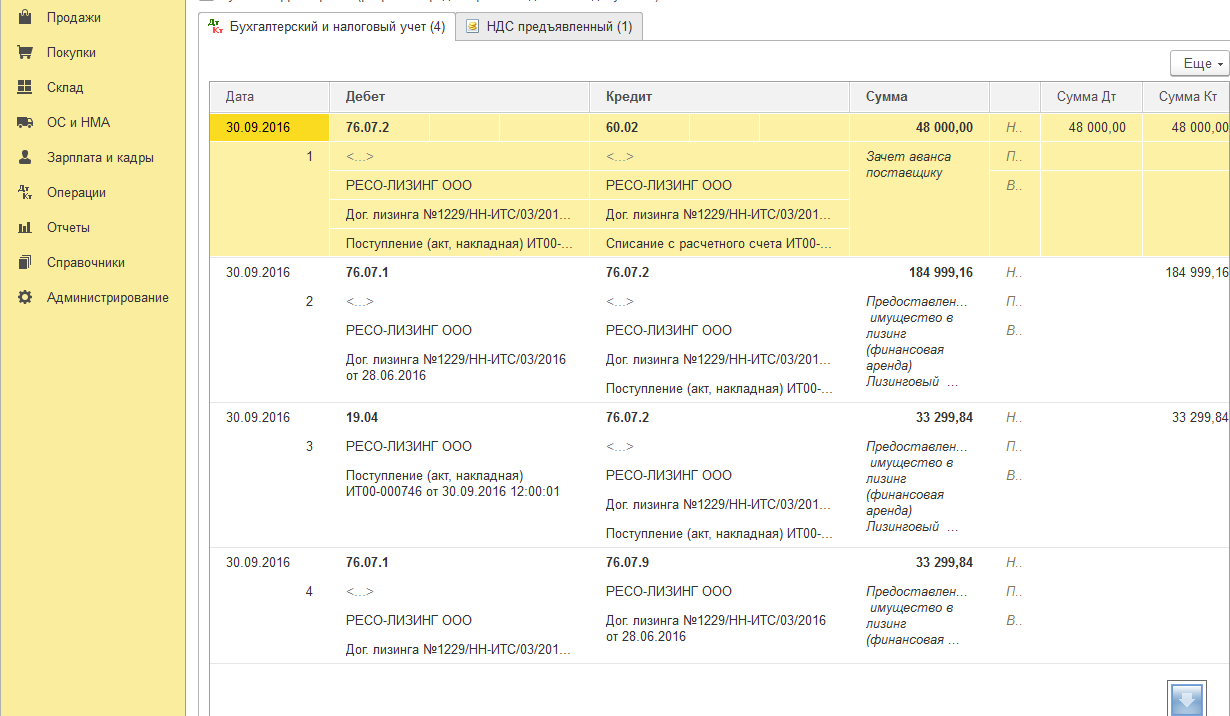Select row number 2 cell
The image size is (1230, 716).
tap(309, 301)
